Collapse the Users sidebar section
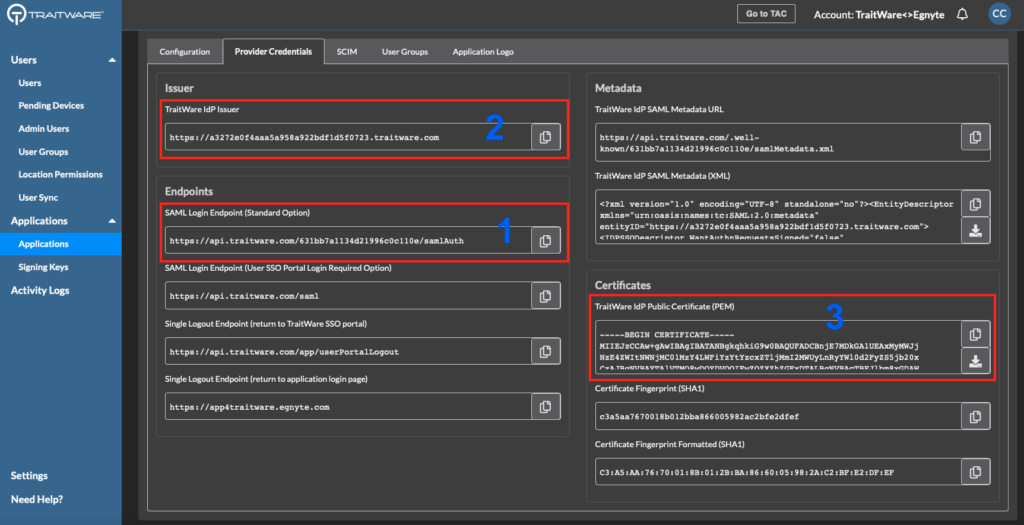This screenshot has width=1024, height=525. click(x=112, y=60)
